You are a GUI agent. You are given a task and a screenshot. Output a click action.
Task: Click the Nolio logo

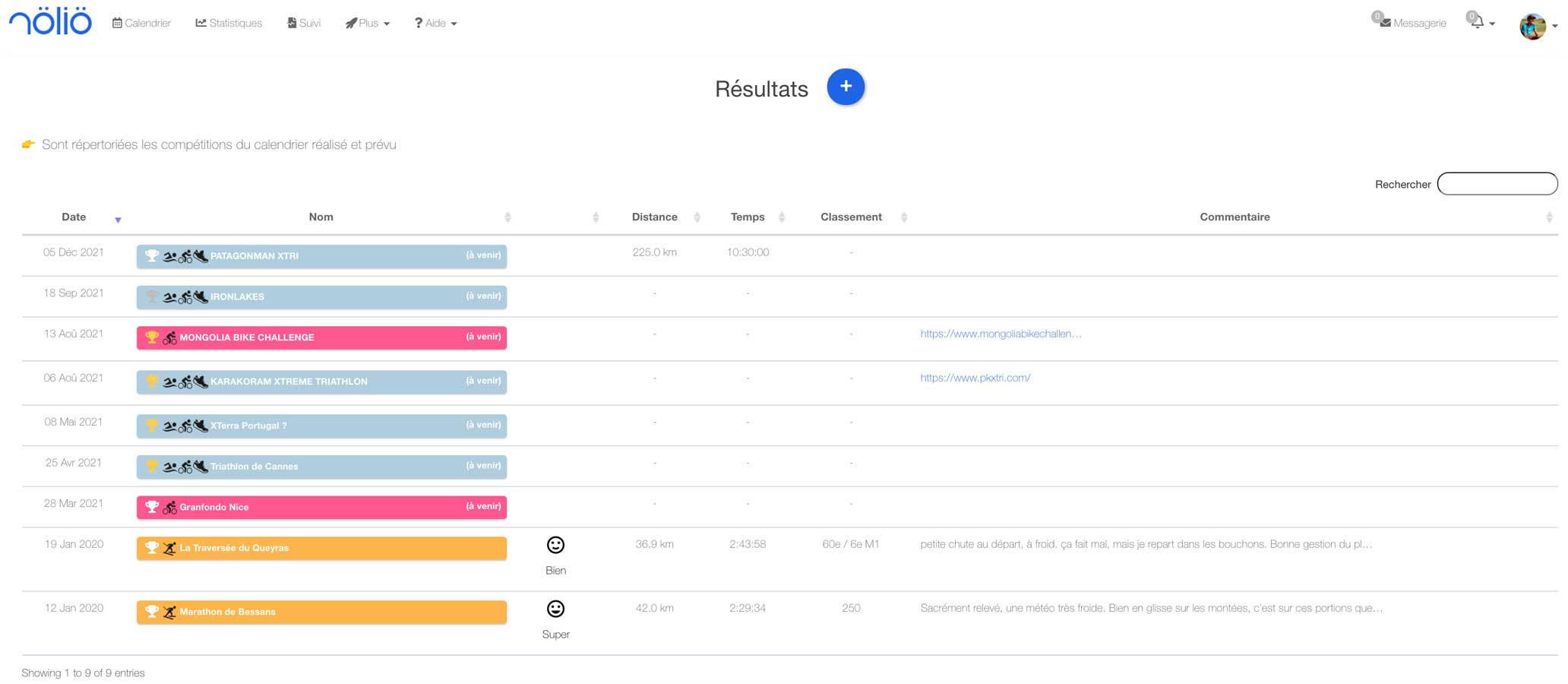click(x=50, y=21)
